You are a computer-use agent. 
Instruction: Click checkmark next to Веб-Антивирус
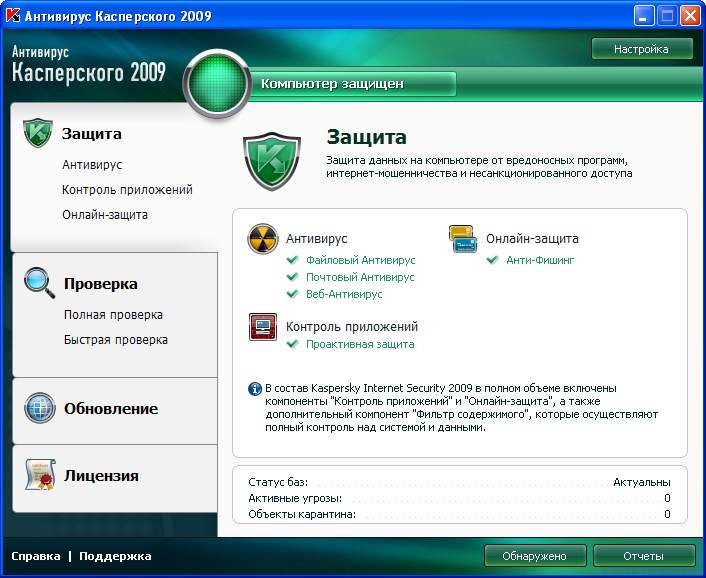point(292,294)
